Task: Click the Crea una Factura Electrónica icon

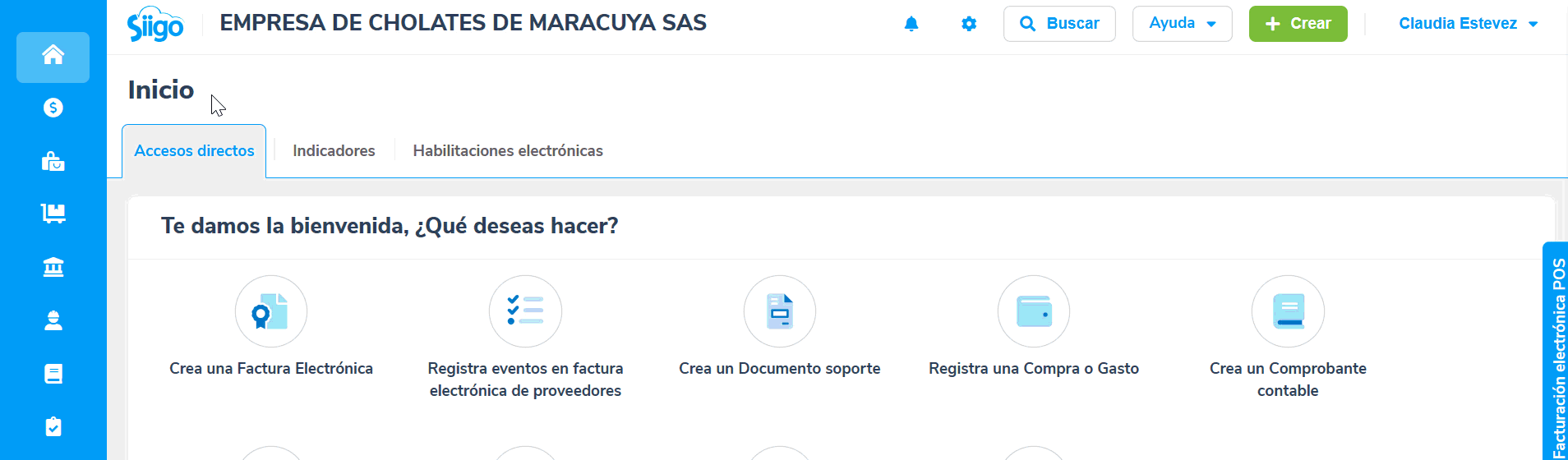Action: pos(271,311)
